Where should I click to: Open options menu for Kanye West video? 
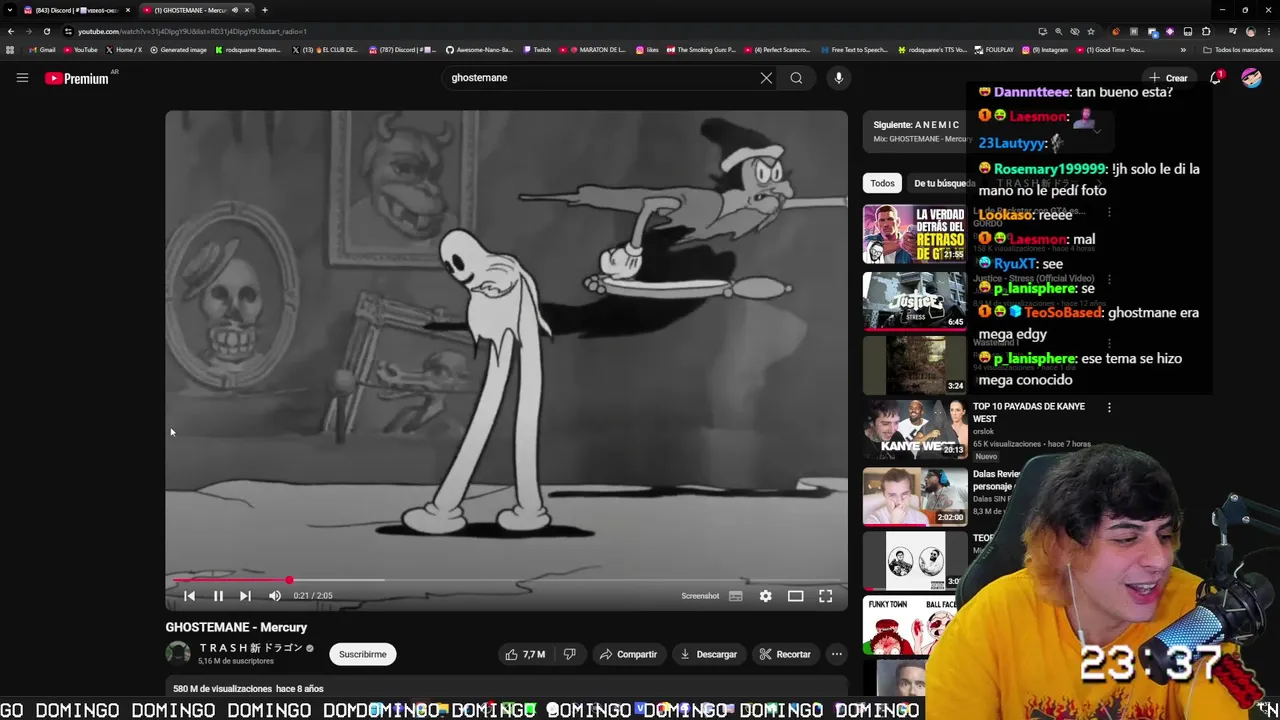click(x=1109, y=407)
